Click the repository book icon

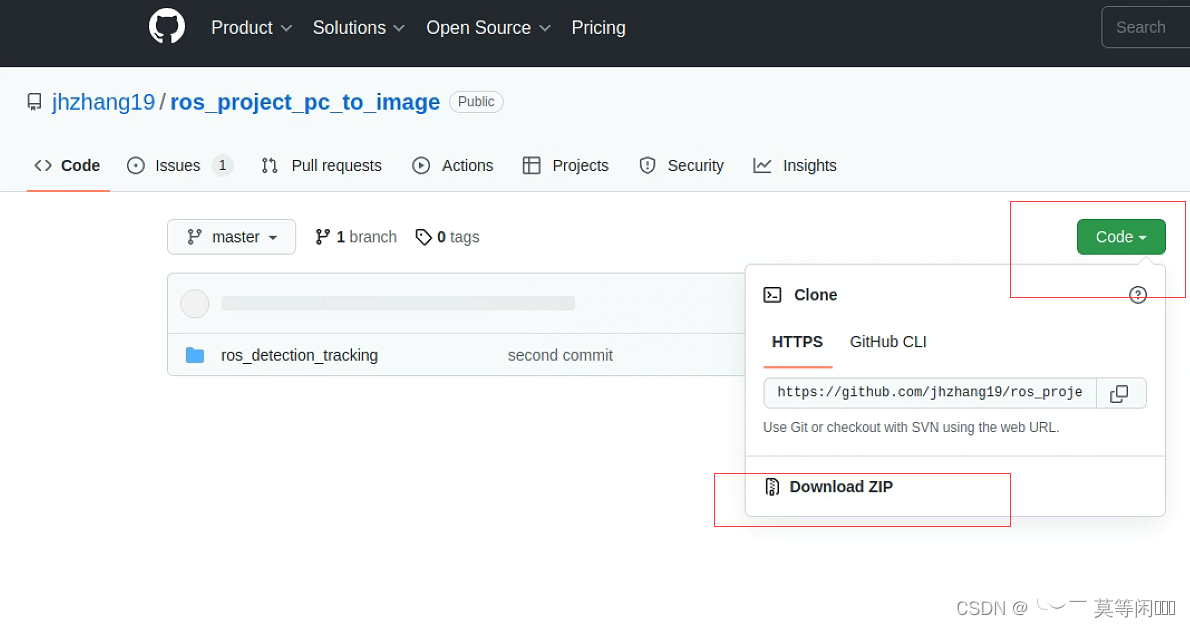[34, 102]
